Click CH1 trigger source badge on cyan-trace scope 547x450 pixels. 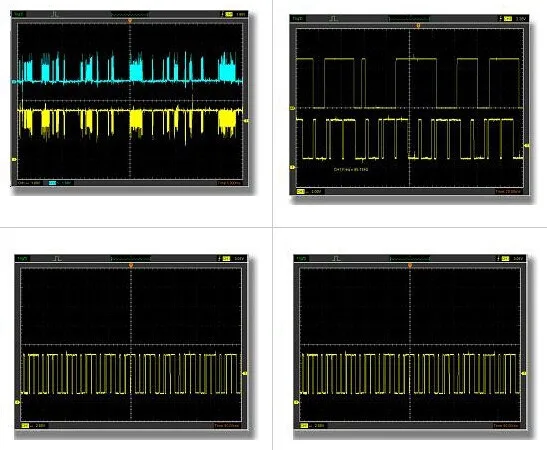click(229, 14)
